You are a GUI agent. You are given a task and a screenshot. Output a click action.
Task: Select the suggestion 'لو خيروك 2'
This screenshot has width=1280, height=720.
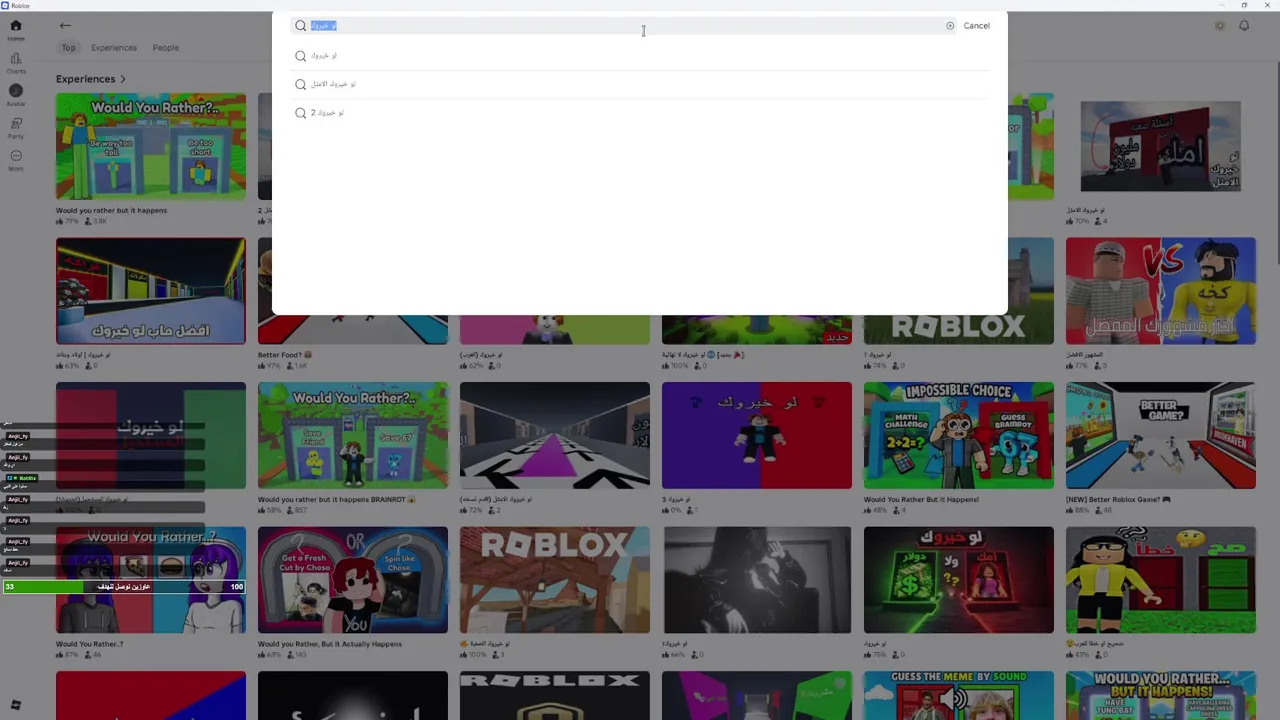tap(640, 113)
